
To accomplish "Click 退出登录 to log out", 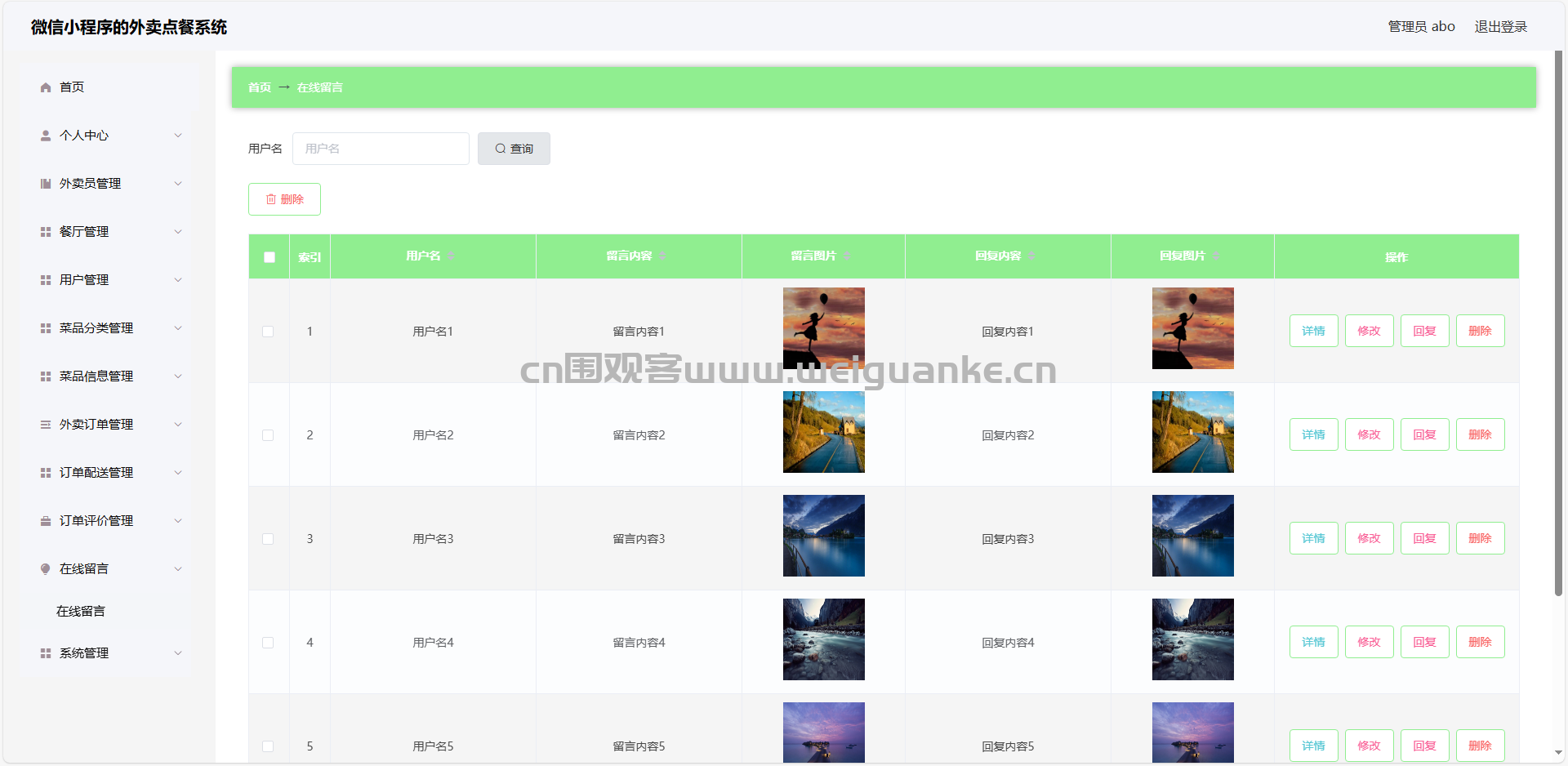I will (x=1500, y=27).
